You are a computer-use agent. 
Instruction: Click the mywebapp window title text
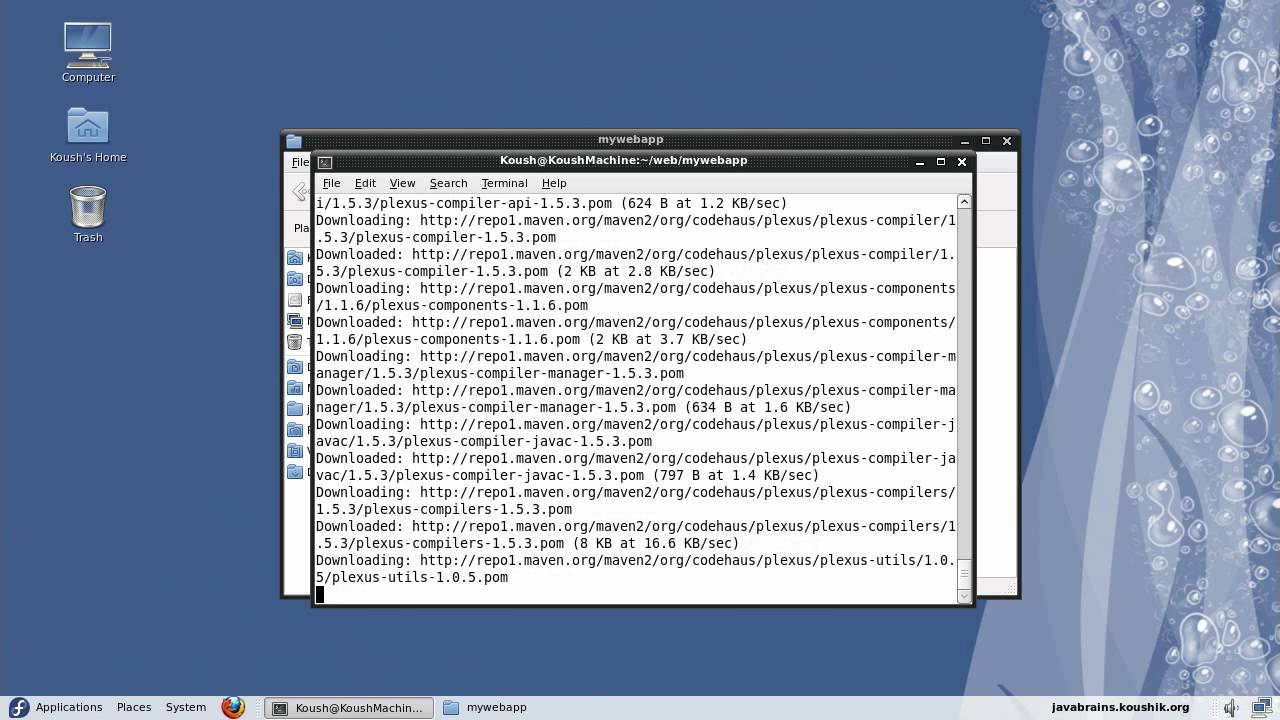pos(630,140)
